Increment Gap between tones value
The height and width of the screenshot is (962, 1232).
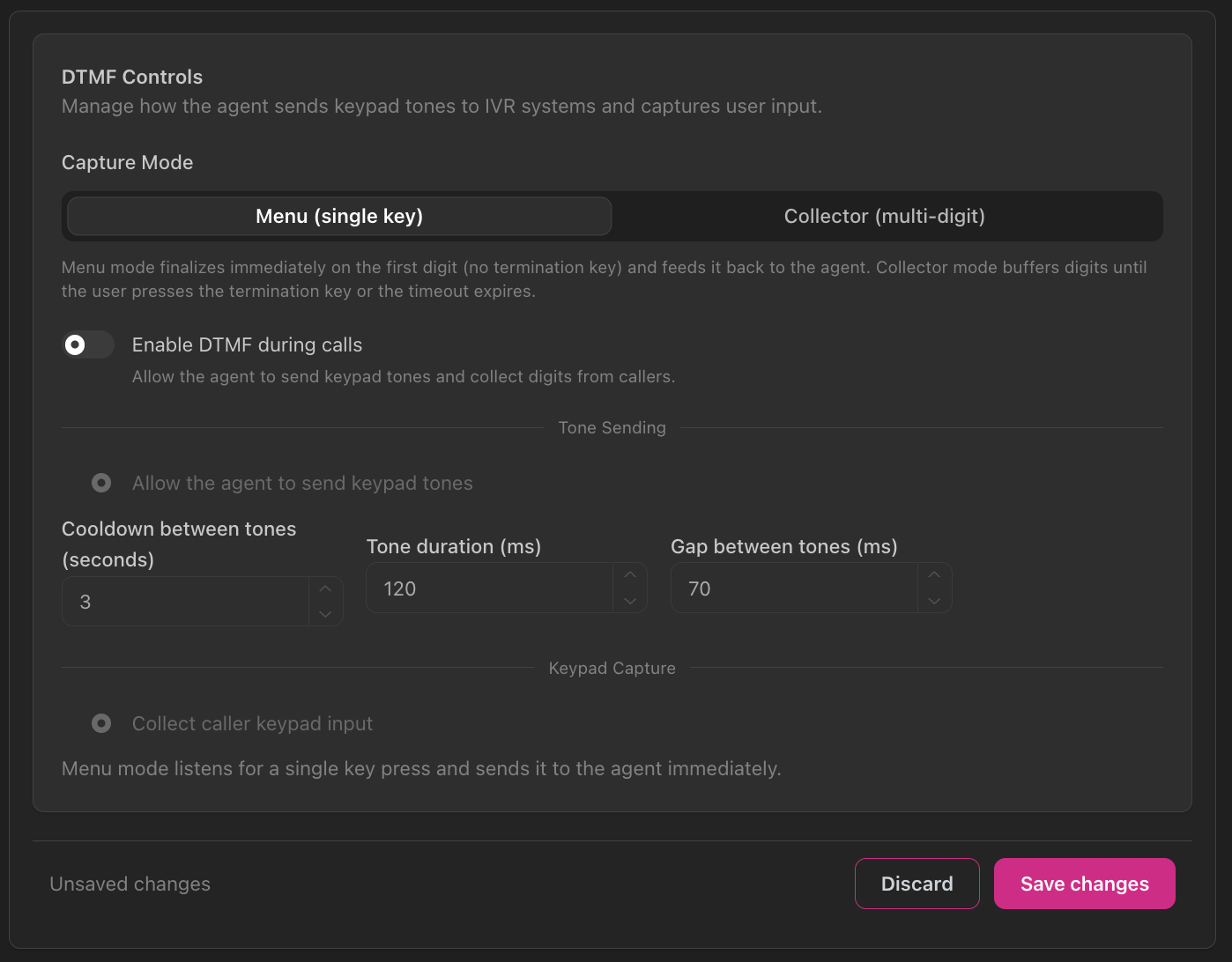click(934, 574)
